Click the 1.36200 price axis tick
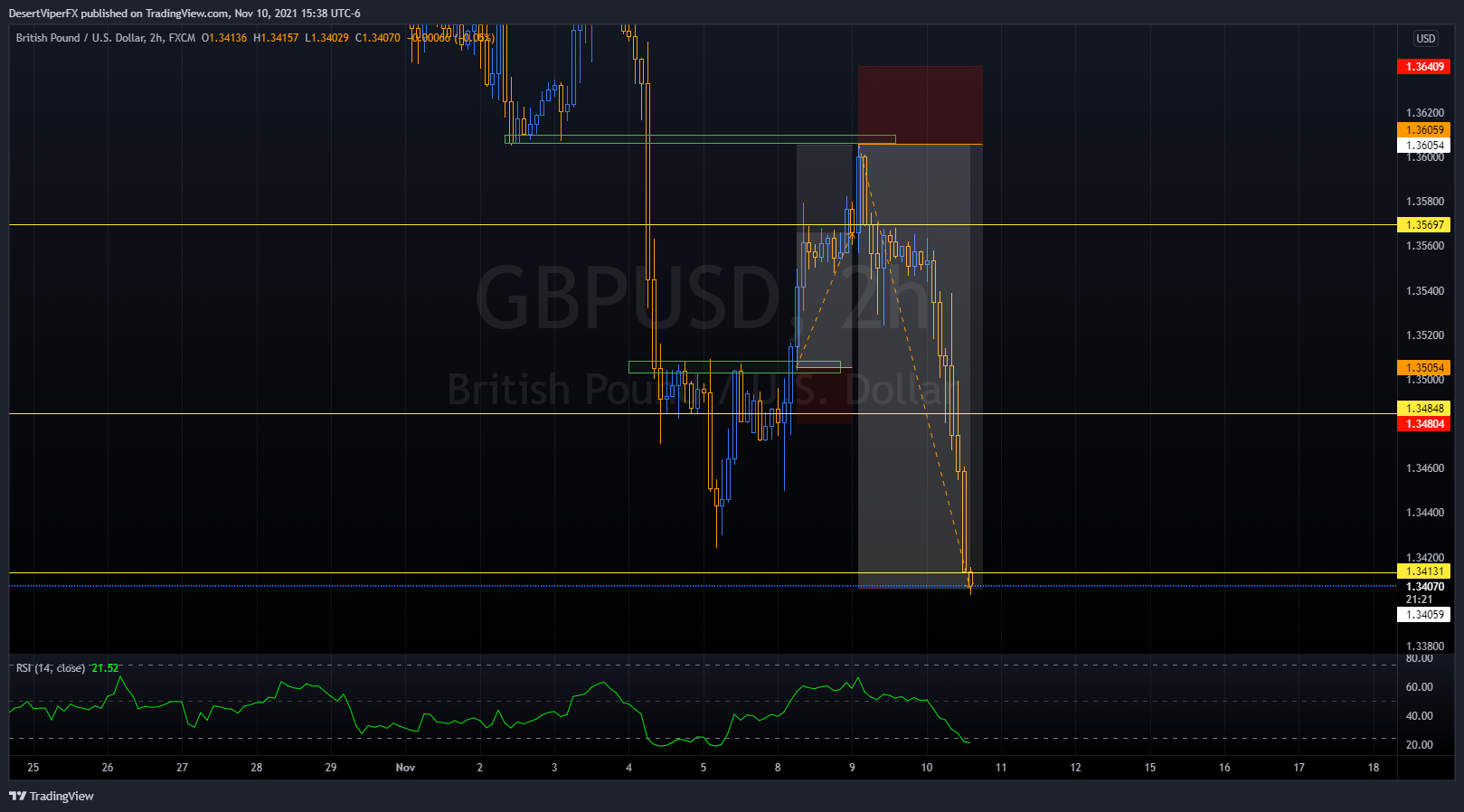Screen dimensions: 1464x812 point(1425,113)
